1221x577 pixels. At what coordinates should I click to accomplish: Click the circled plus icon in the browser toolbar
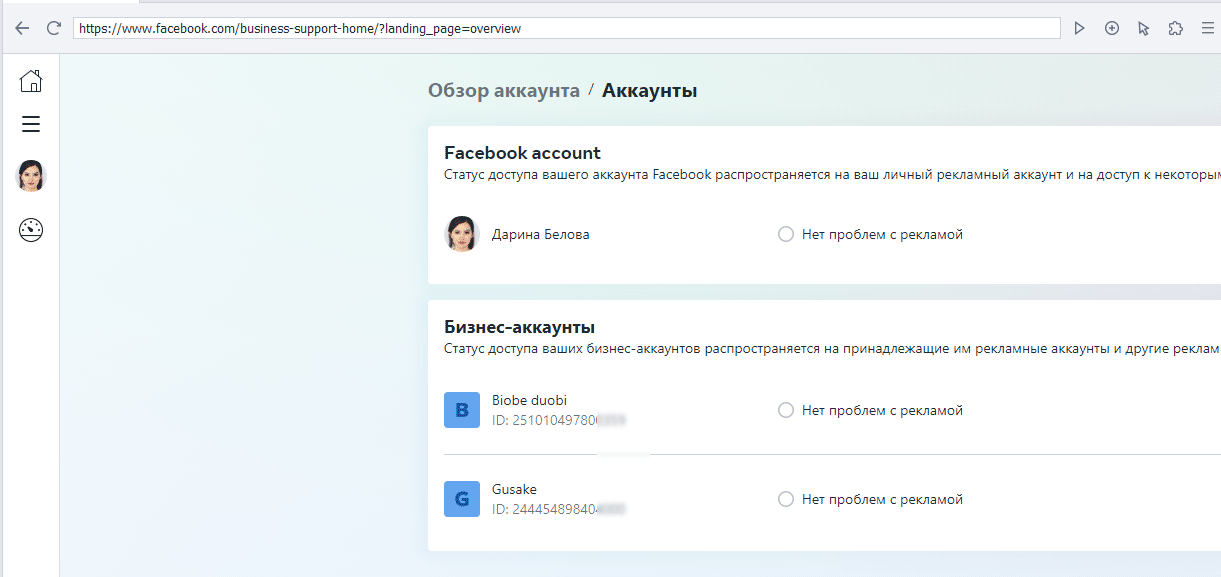(x=1111, y=29)
